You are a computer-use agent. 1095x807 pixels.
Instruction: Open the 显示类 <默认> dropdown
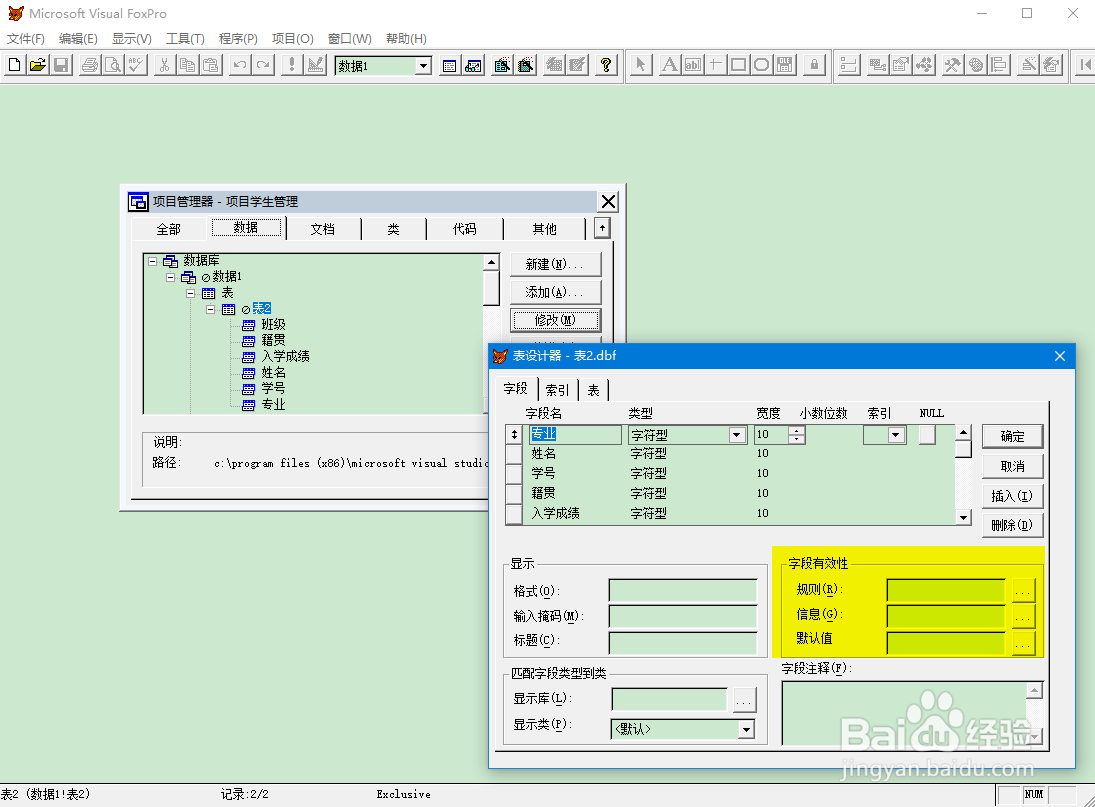pyautogui.click(x=747, y=730)
